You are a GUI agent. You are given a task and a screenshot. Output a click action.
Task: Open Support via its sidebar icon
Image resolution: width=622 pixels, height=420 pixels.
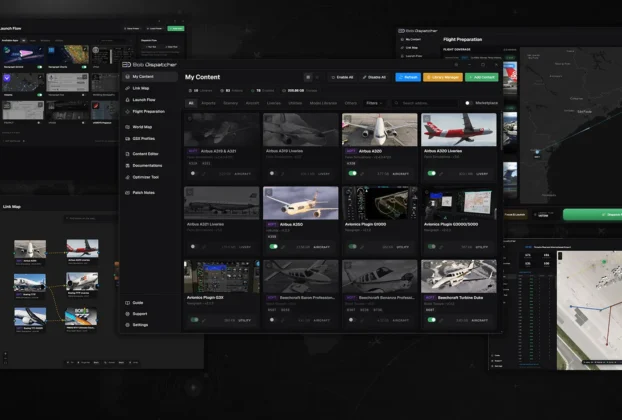tap(127, 314)
